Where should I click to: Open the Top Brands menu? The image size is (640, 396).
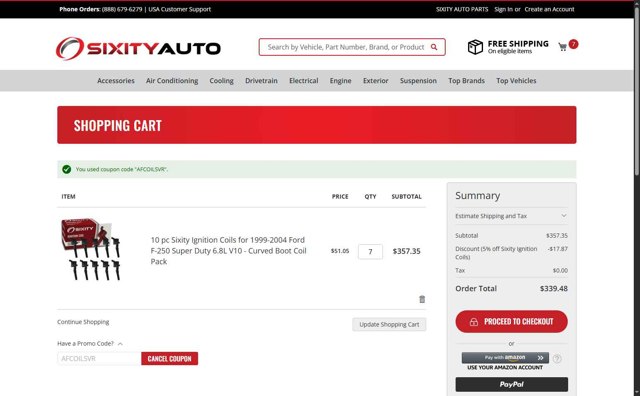pyautogui.click(x=467, y=81)
